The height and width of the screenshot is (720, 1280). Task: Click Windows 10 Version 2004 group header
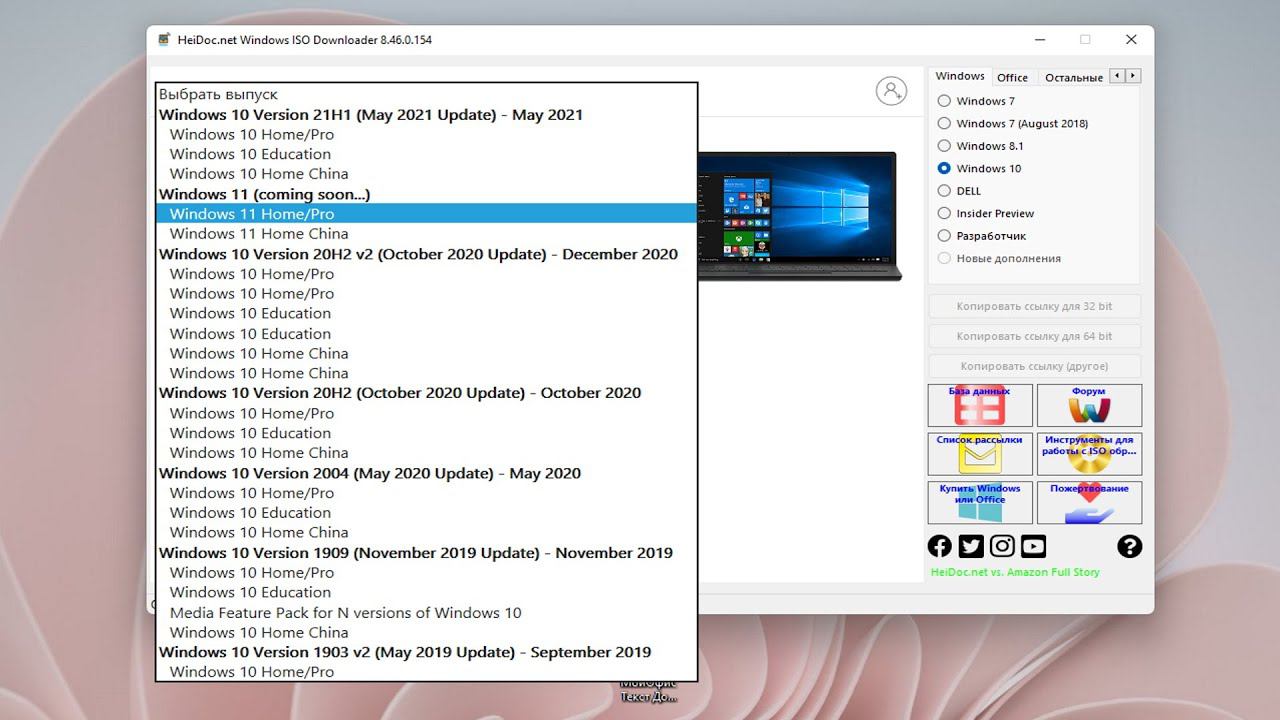pyautogui.click(x=426, y=473)
